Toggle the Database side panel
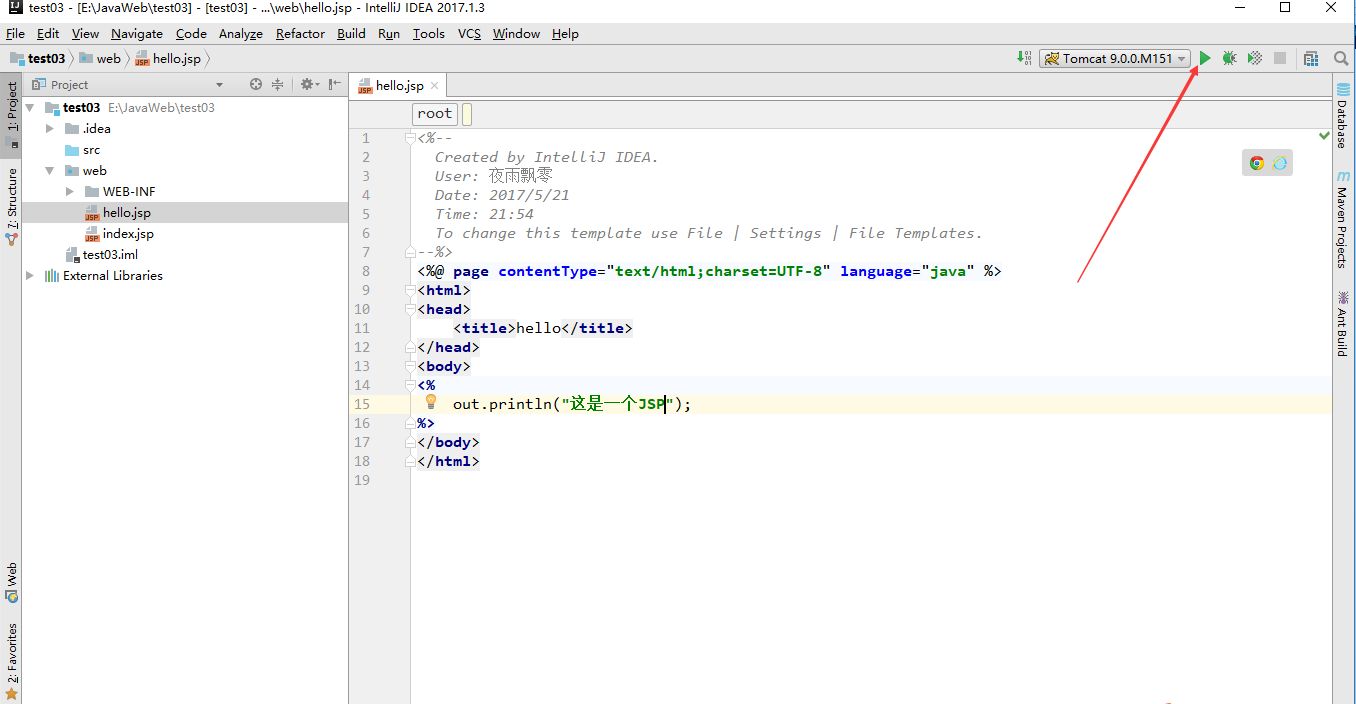 pyautogui.click(x=1342, y=117)
